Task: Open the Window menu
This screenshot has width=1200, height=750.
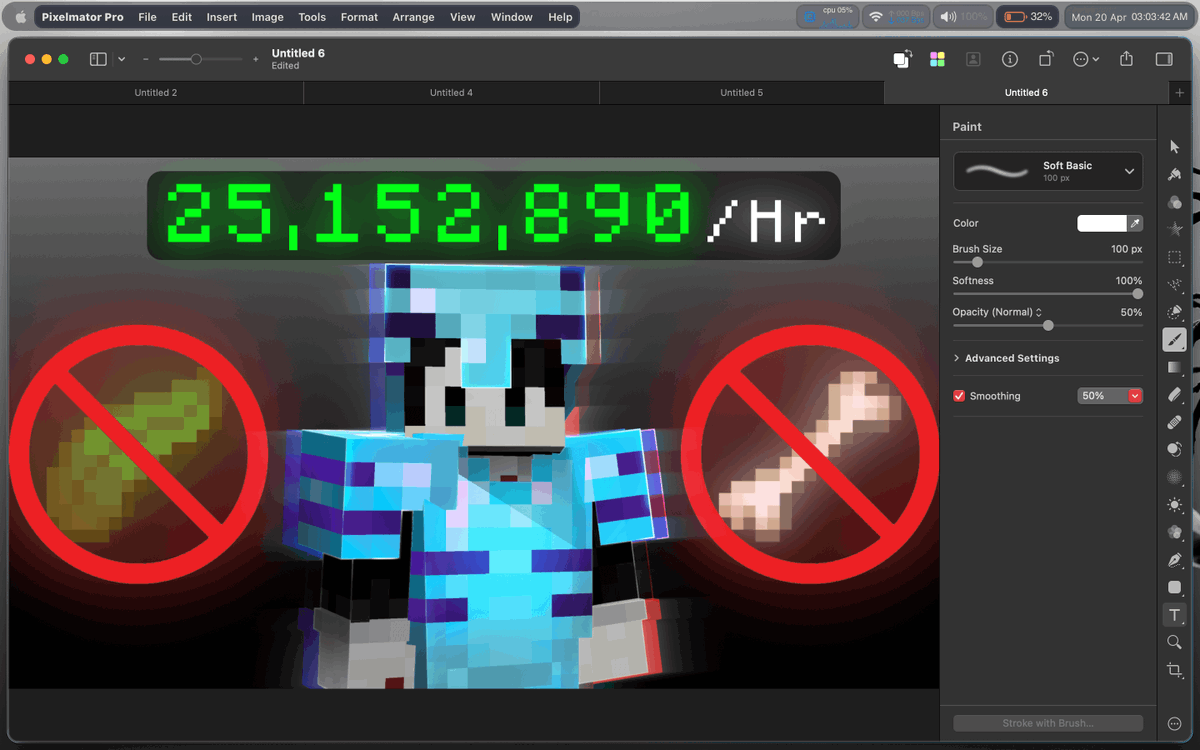Action: [x=511, y=17]
